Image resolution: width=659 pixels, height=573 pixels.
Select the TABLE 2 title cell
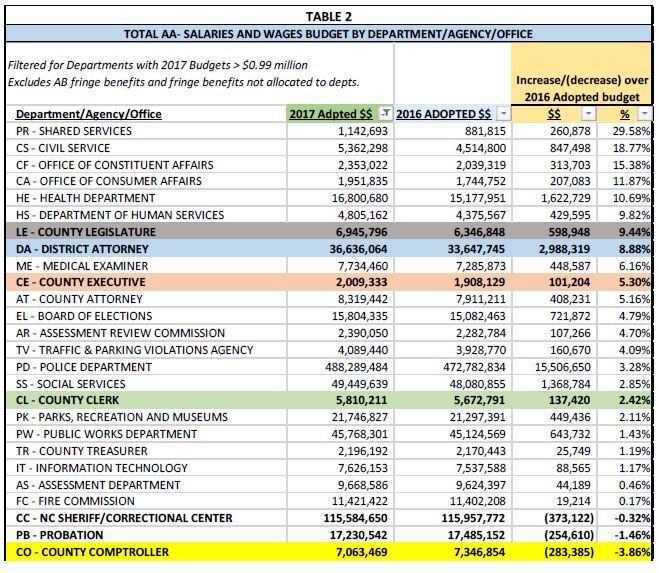[x=329, y=16]
